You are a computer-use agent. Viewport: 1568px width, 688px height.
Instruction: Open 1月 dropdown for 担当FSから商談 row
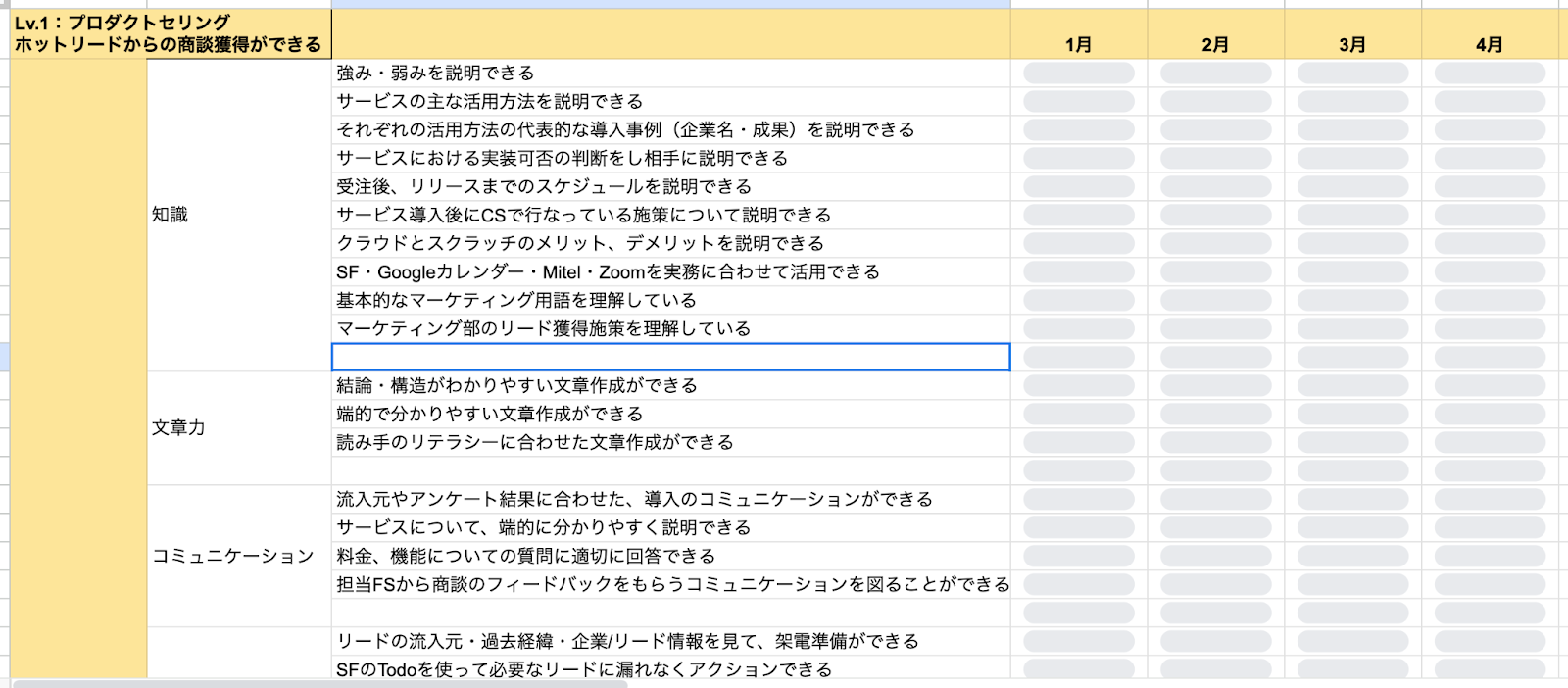coord(1079,585)
